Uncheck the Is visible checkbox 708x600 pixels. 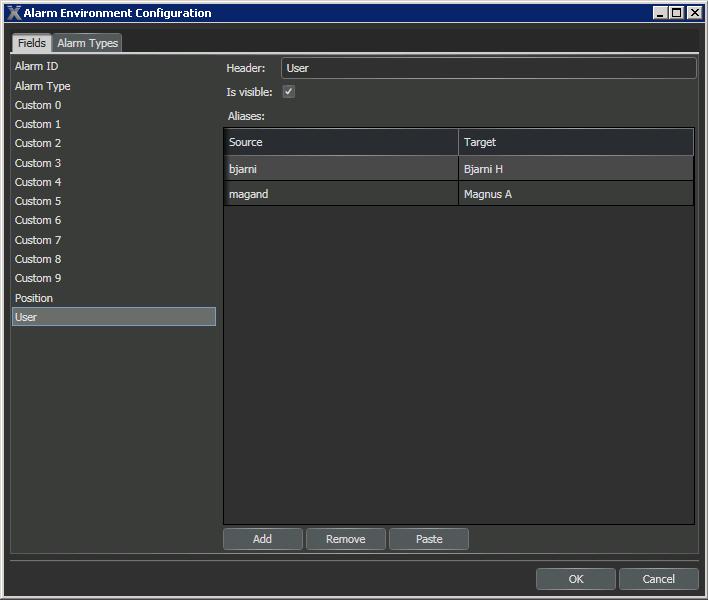pyautogui.click(x=289, y=92)
